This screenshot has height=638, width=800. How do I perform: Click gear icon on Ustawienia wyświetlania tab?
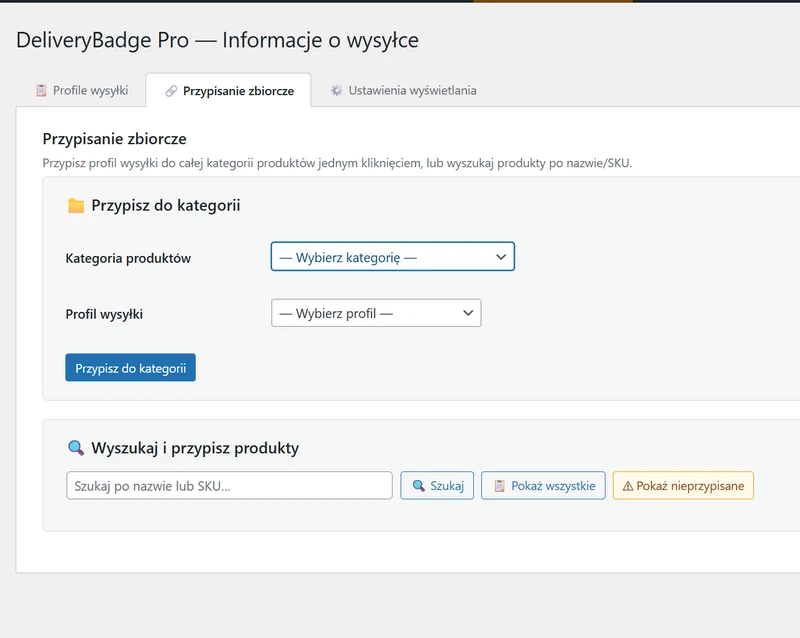[336, 90]
